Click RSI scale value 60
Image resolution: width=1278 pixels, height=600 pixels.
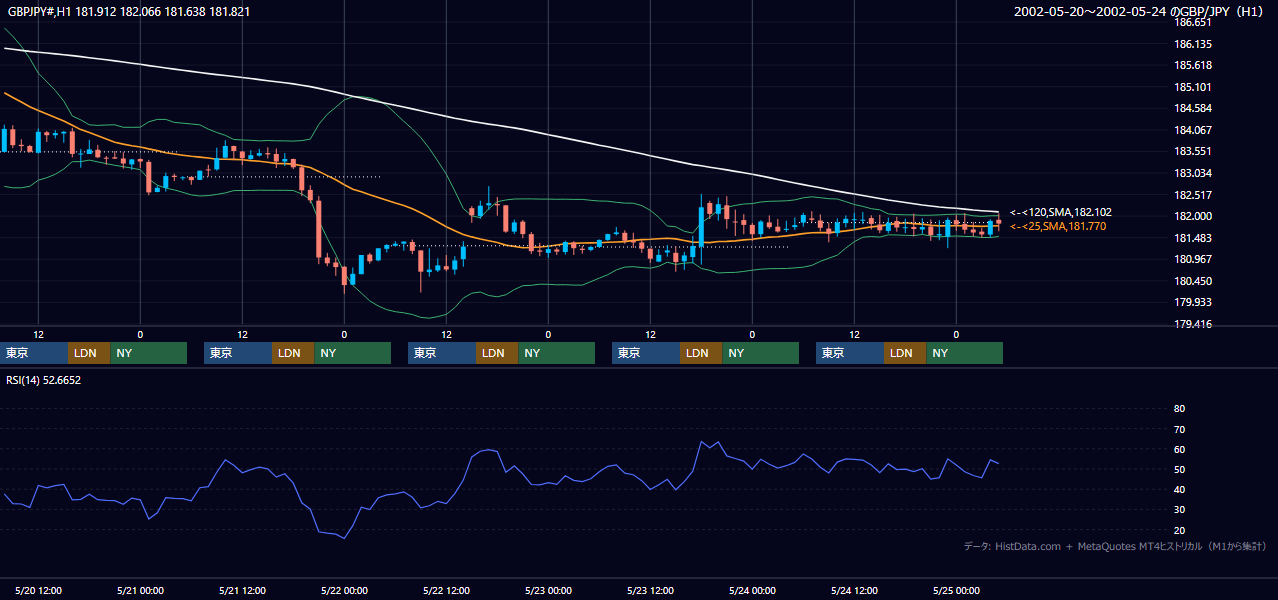1179,449
